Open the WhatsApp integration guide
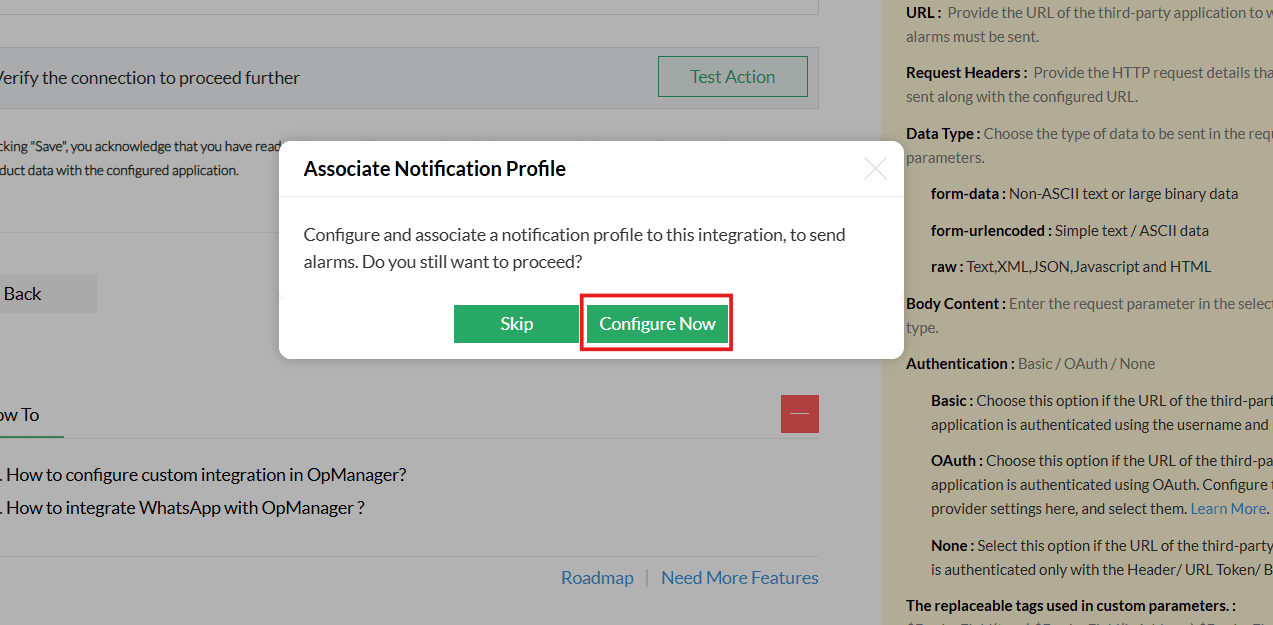The image size is (1273, 625). click(x=184, y=507)
